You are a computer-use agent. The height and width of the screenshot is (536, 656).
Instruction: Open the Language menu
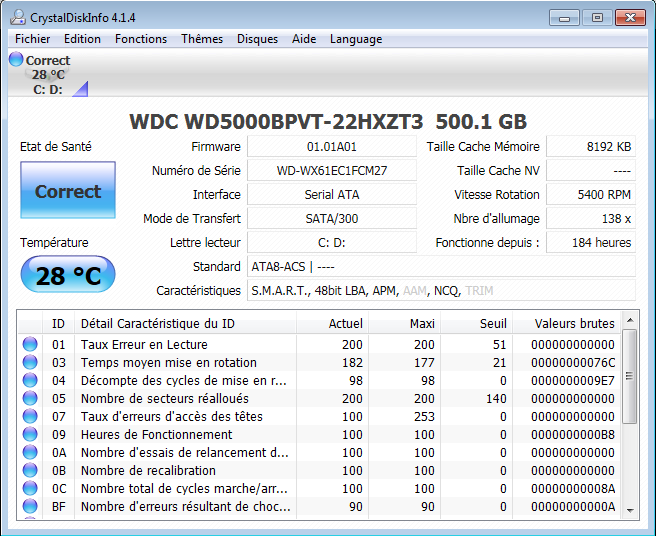pyautogui.click(x=356, y=39)
